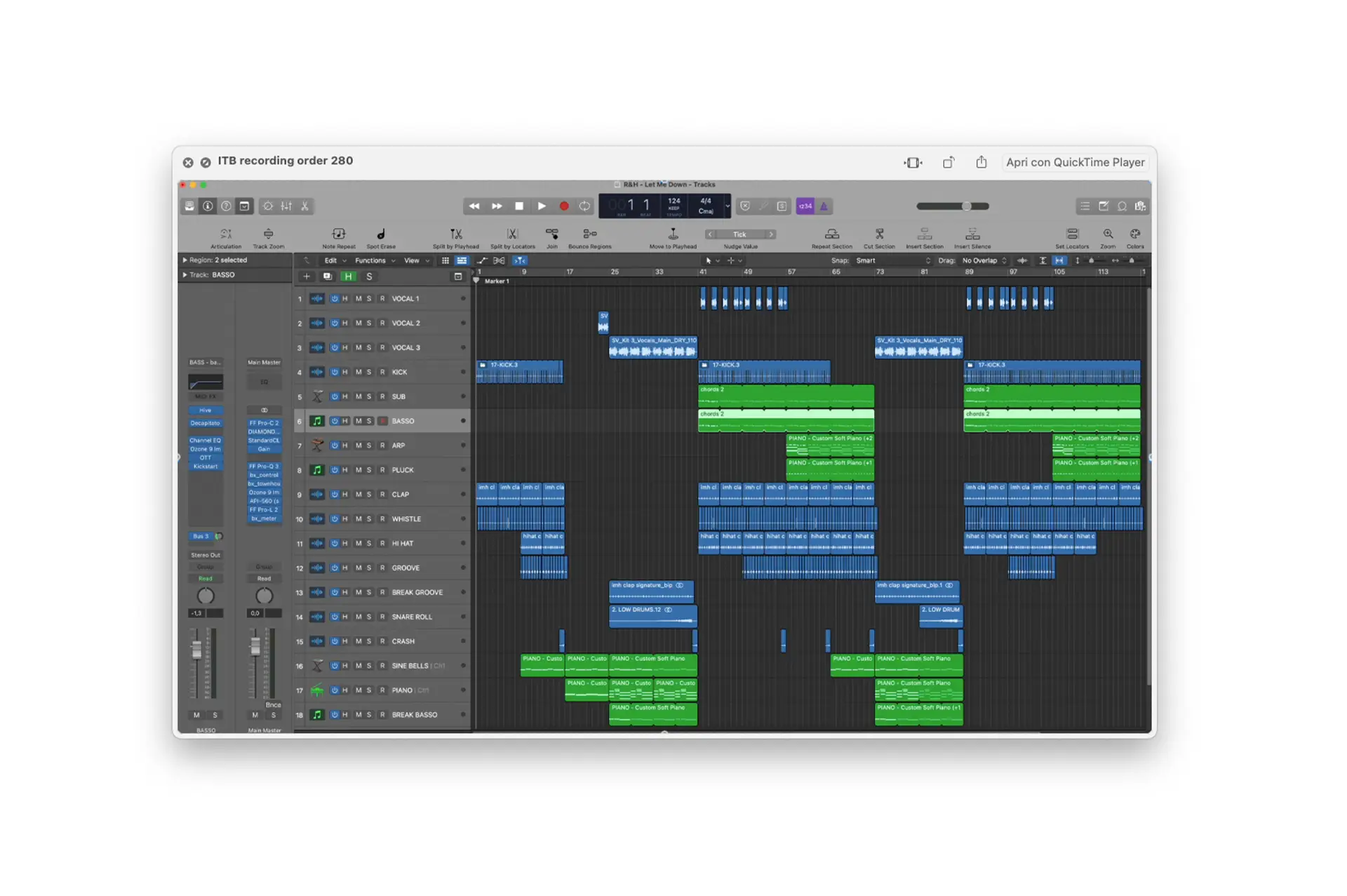This screenshot has height=896, width=1347.
Task: Mute the VOCAL 1 track
Action: 358,299
